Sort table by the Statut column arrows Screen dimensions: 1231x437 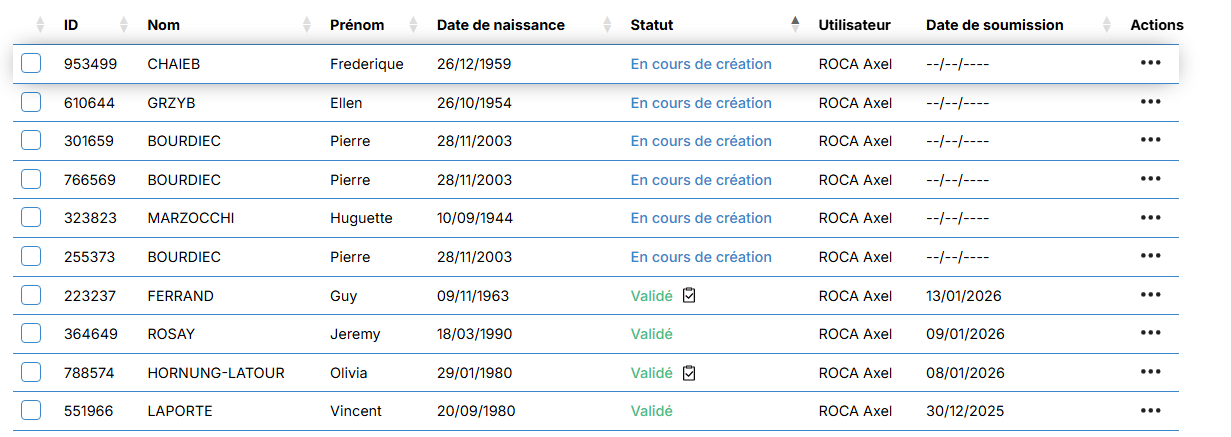(x=795, y=25)
